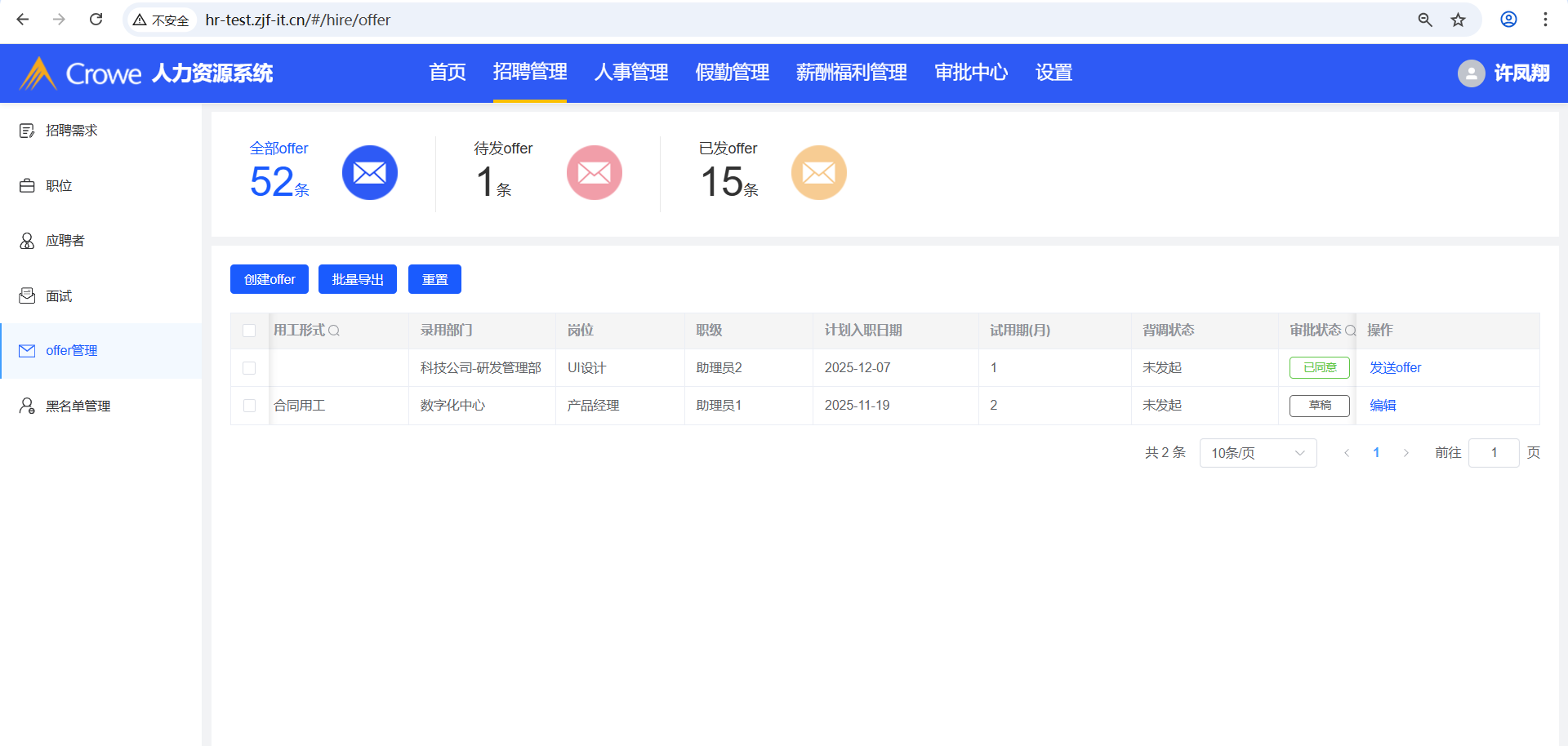Check the row for 数字化中心 产品经理
Viewport: 1568px width, 746px height.
249,406
